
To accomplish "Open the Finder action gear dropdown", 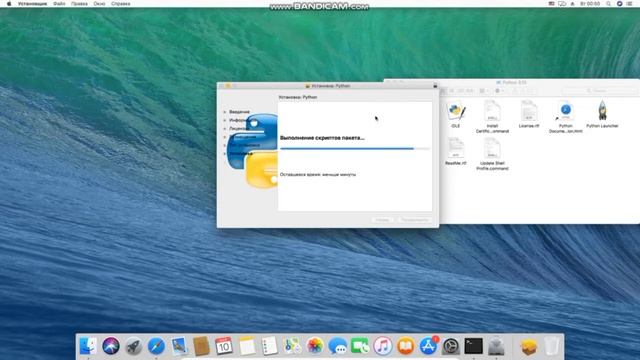I will [500, 91].
